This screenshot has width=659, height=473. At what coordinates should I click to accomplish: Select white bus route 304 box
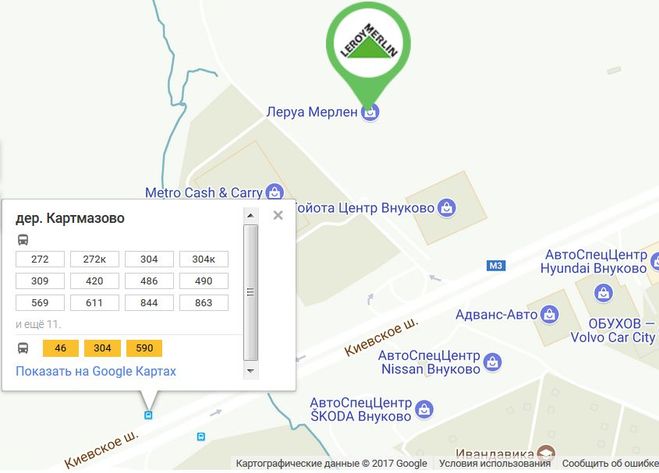pos(149,259)
